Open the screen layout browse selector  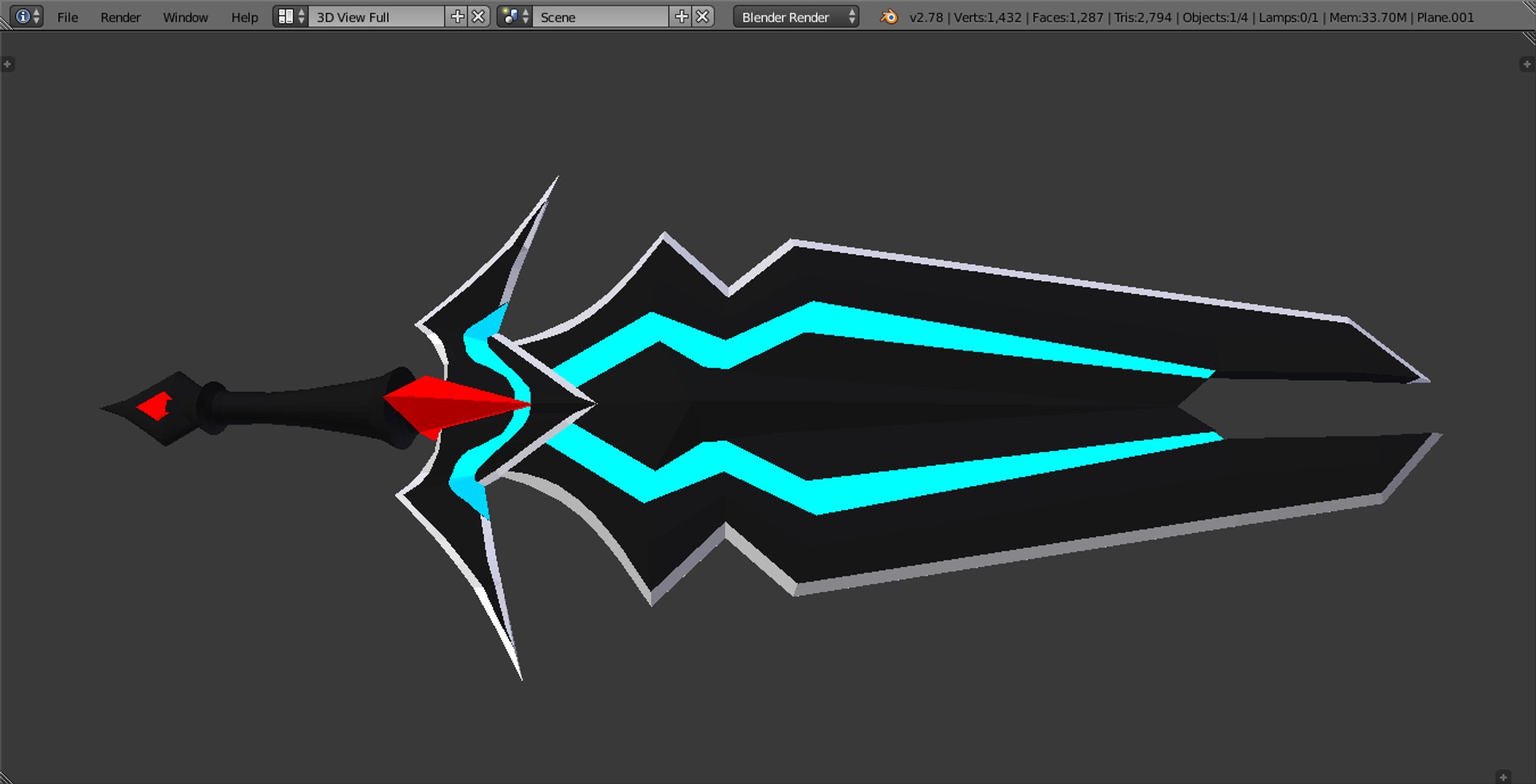(290, 17)
